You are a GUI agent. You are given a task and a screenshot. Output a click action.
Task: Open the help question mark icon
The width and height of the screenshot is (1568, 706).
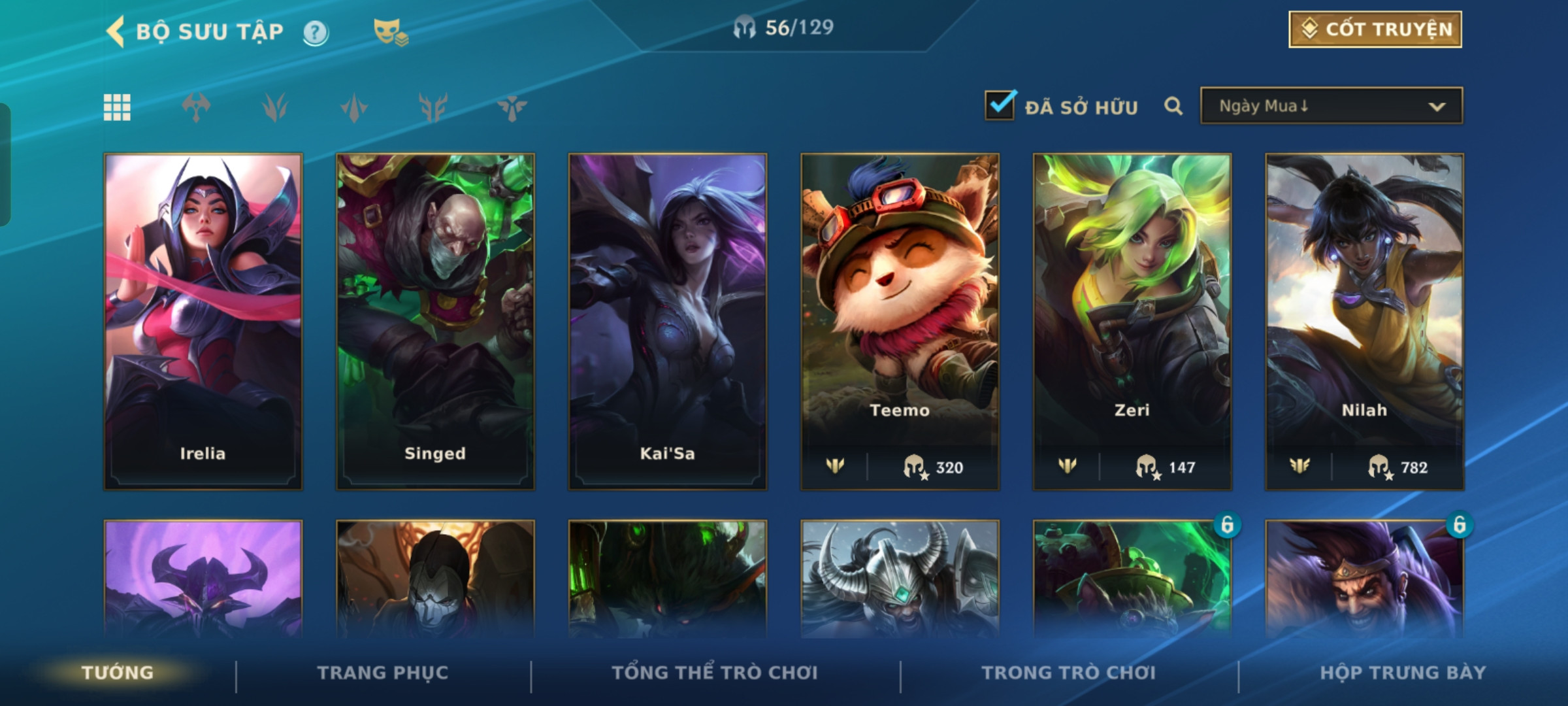[316, 33]
